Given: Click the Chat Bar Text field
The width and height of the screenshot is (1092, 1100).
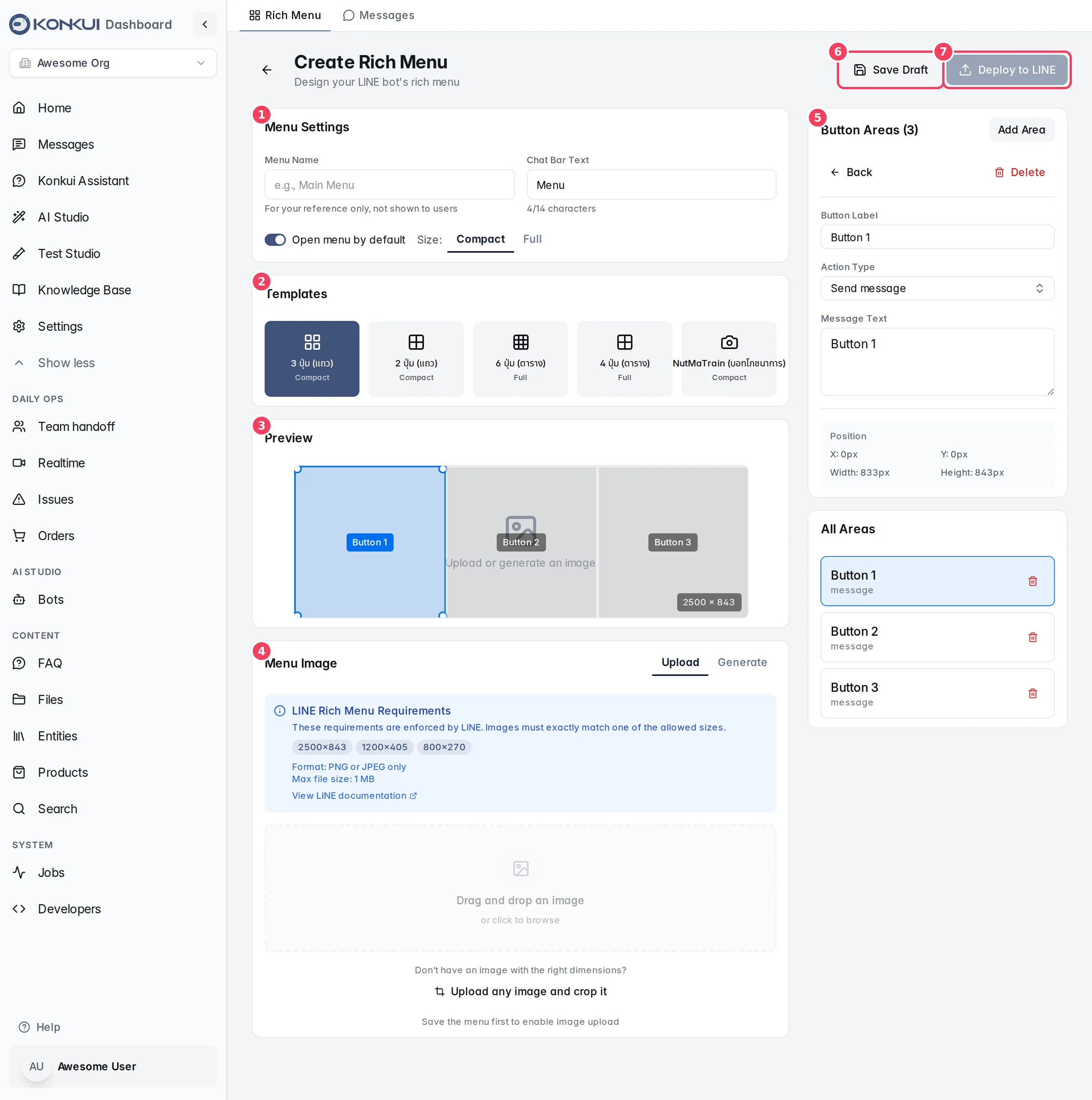Looking at the screenshot, I should (x=651, y=185).
